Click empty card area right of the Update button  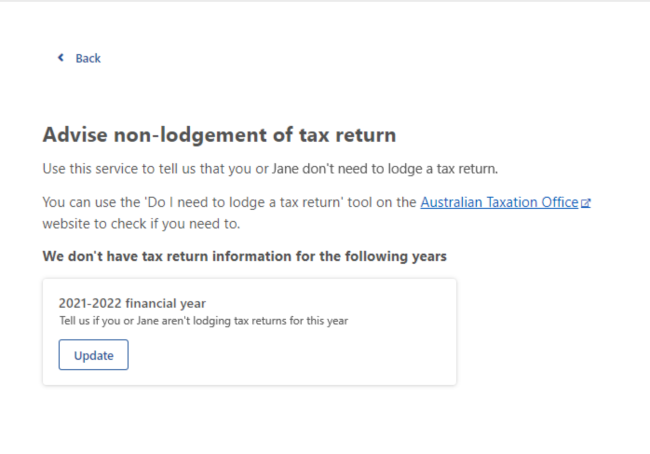tap(290, 355)
